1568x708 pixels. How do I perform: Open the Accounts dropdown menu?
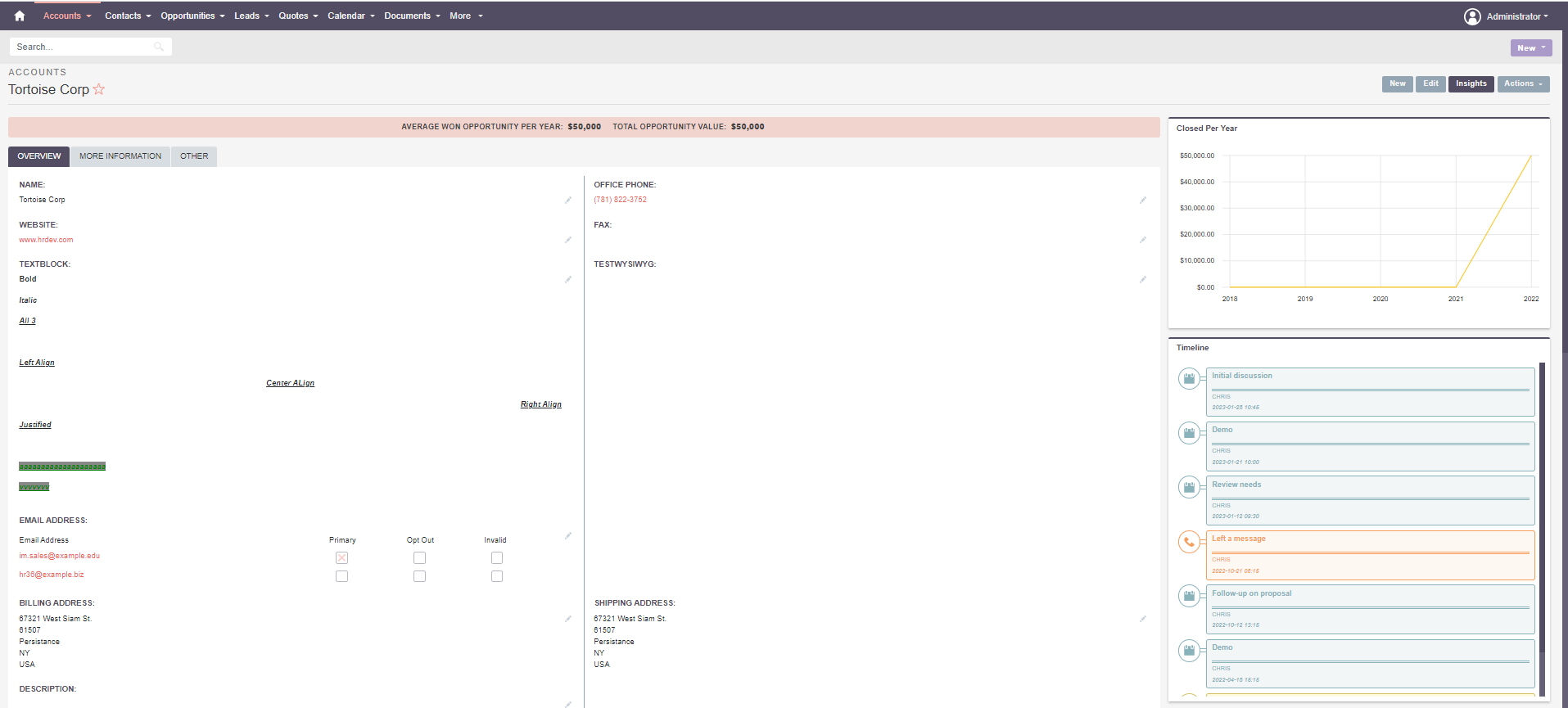(67, 16)
